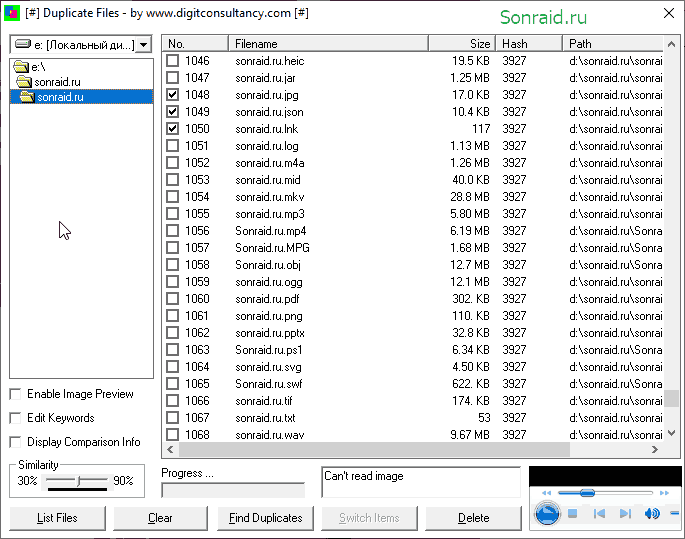This screenshot has width=685, height=539.
Task: Uncheck the box for file 1050 sonraid.ru.lnk
Action: coord(173,128)
